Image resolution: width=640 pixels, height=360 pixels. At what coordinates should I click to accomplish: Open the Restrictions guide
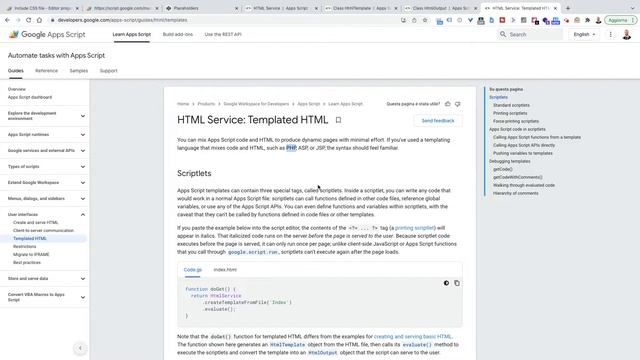tap(24, 247)
